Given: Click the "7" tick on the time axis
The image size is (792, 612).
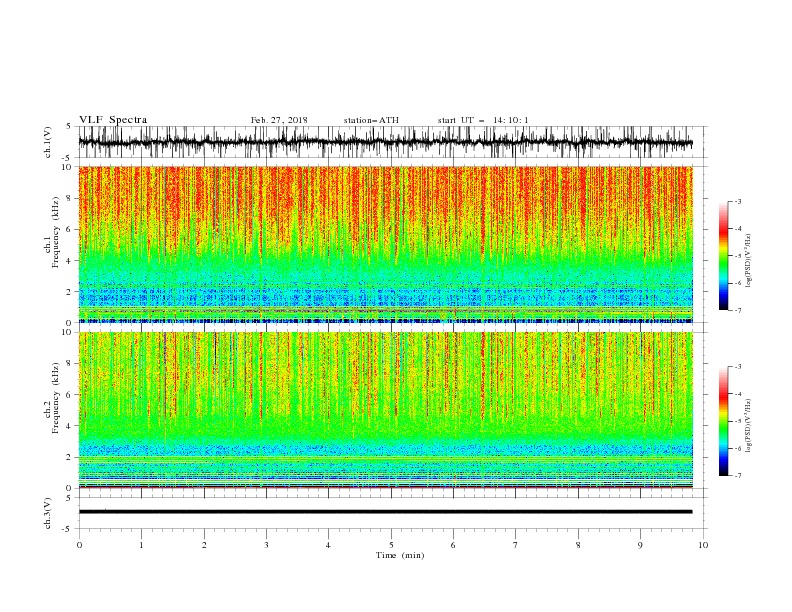Looking at the screenshot, I should [x=516, y=545].
